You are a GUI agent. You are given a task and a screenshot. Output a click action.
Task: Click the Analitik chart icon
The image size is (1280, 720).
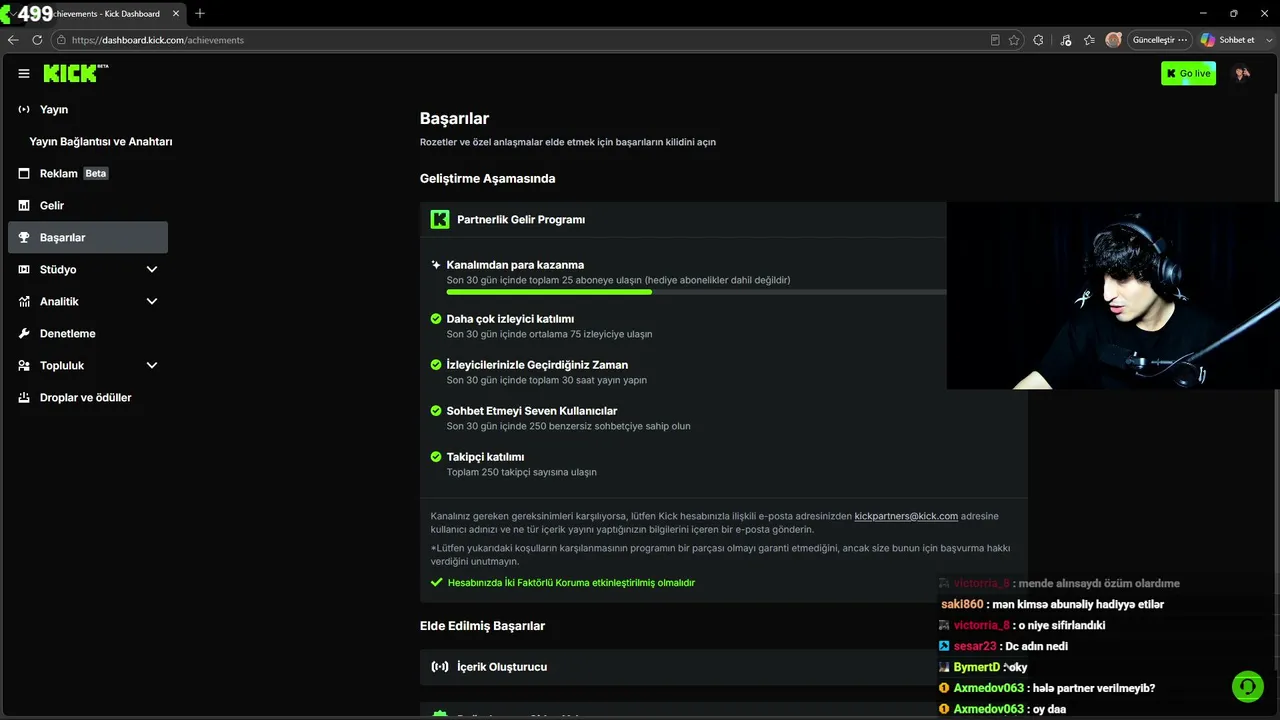click(x=24, y=301)
